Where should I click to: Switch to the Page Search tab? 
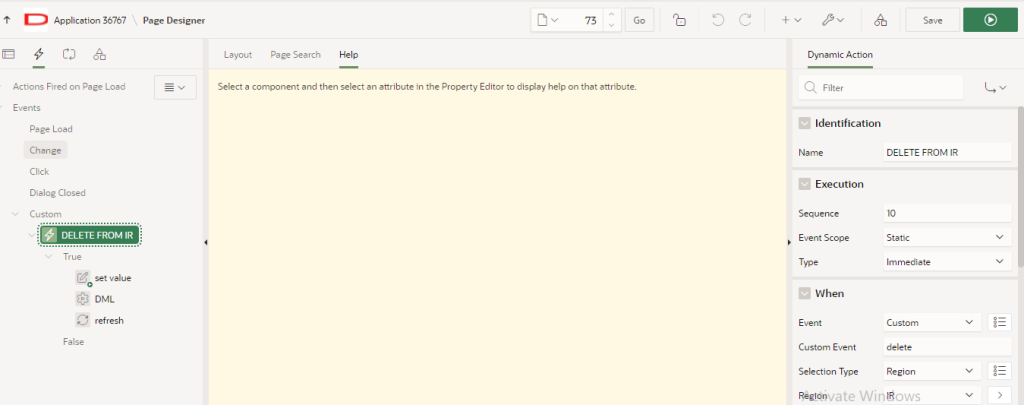pos(295,54)
